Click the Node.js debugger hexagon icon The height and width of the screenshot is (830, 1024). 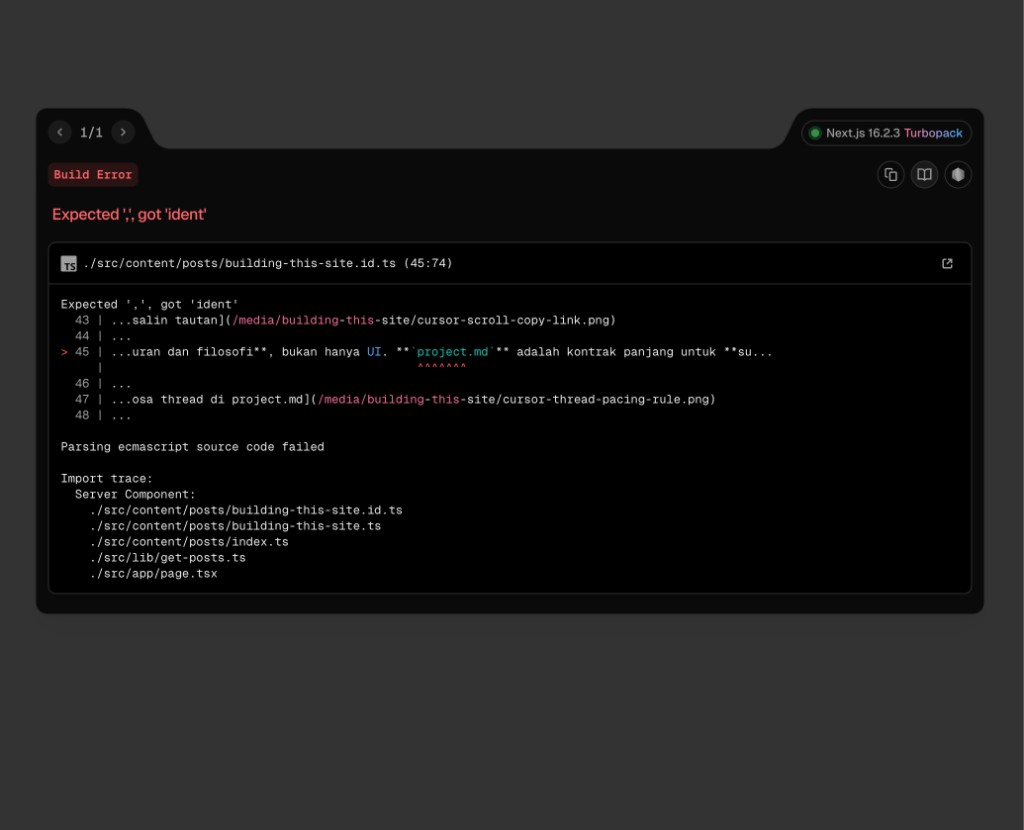point(958,175)
